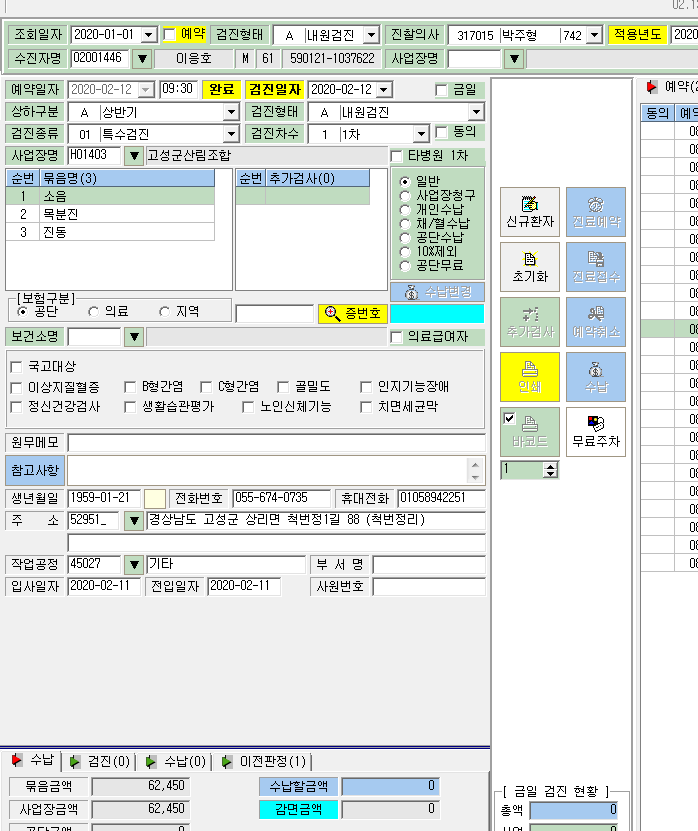Click the 증번호 magnifier search button

352,314
